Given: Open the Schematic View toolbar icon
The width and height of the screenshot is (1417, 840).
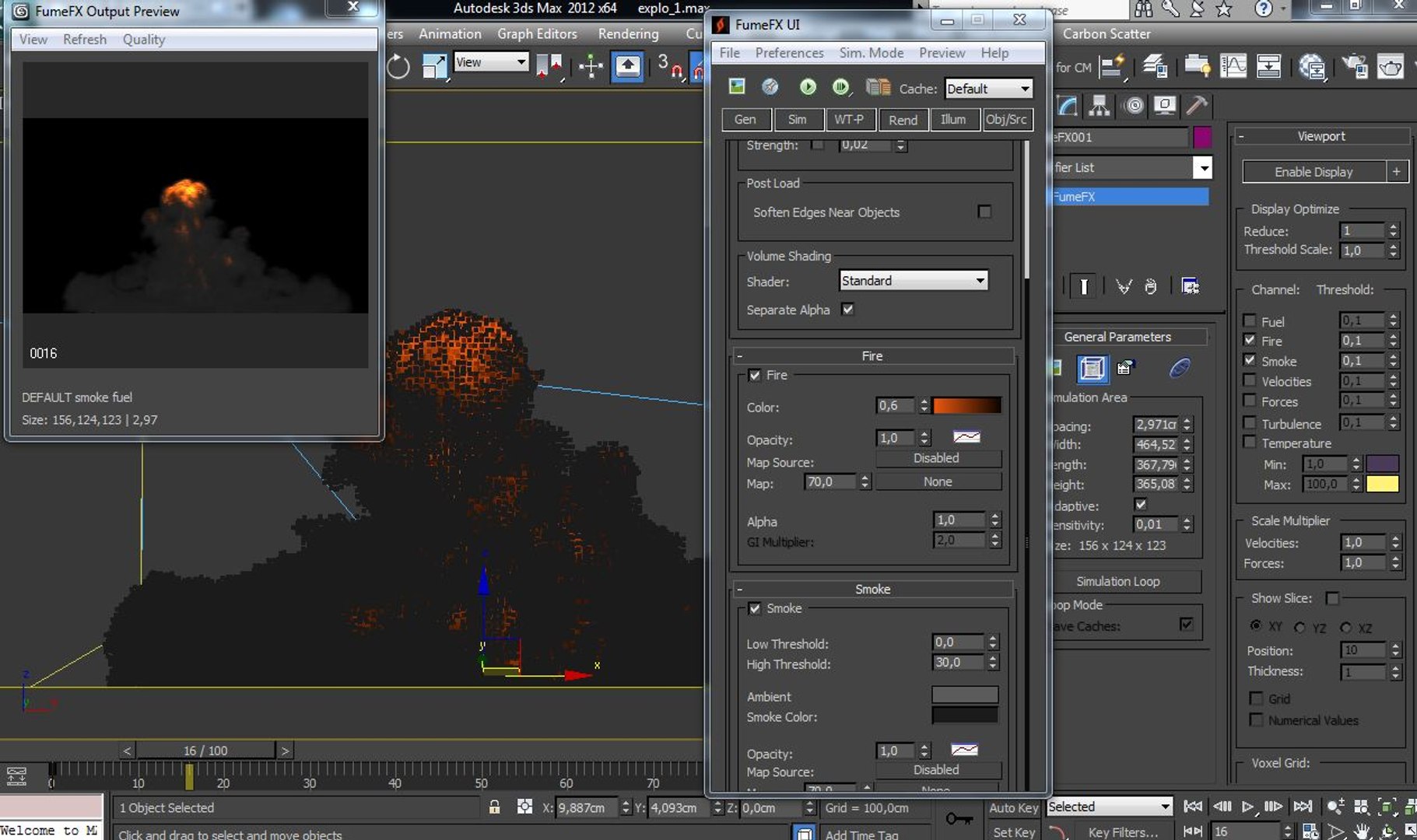Looking at the screenshot, I should pos(1268,66).
